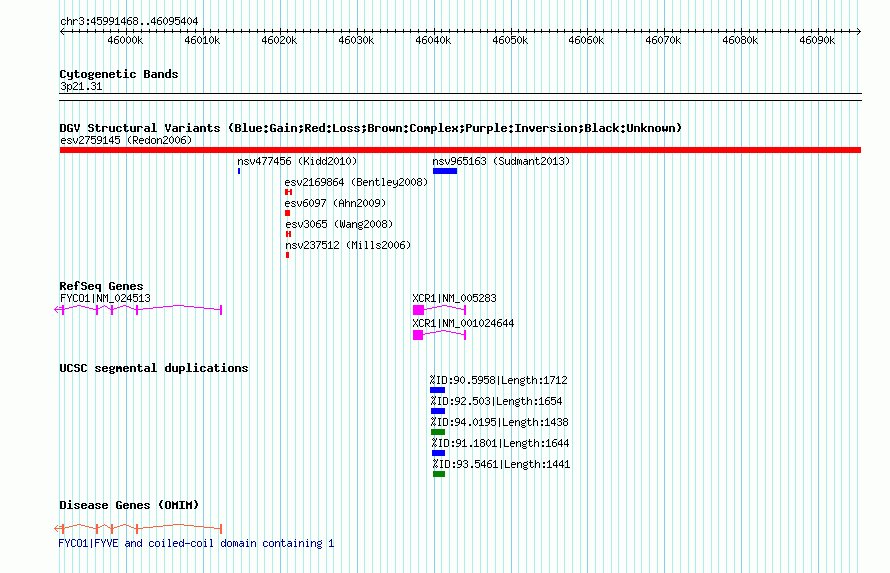Select the XCR1 NM_001024644 gene model

[439, 335]
